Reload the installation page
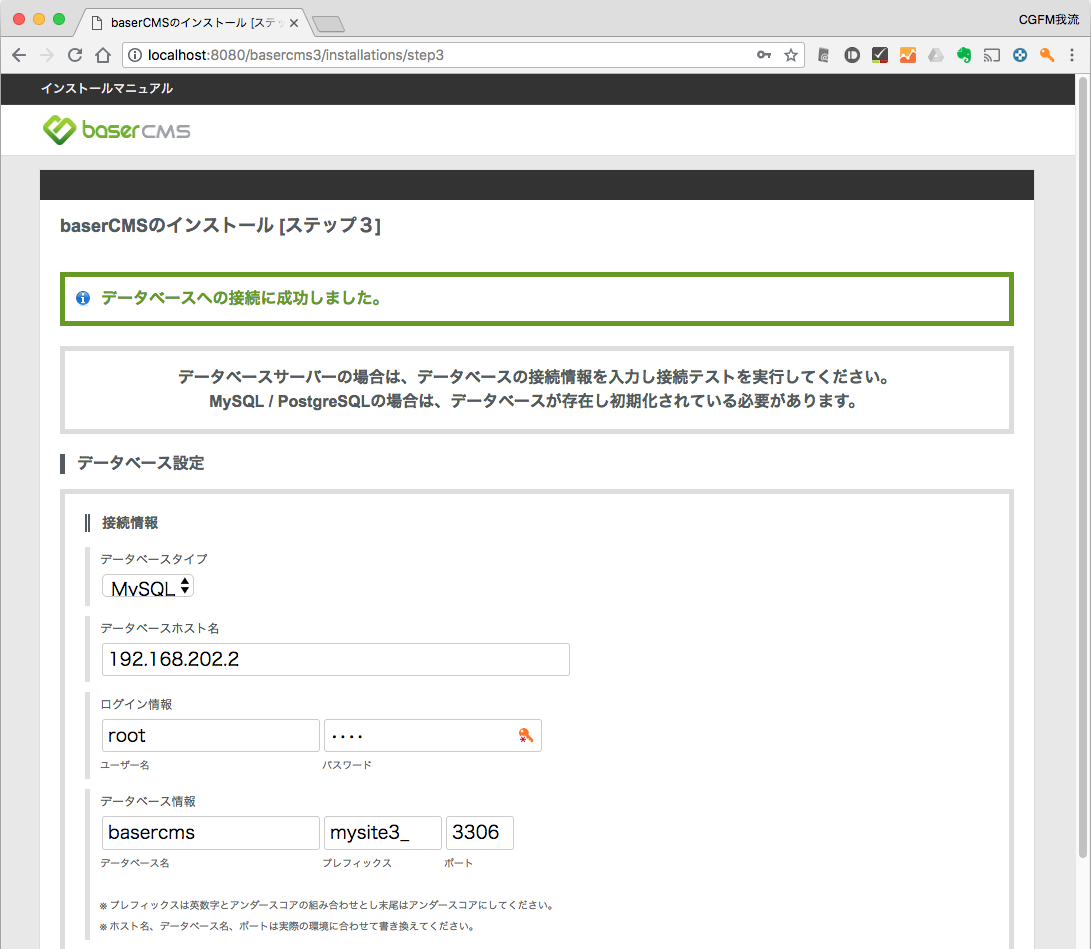The image size is (1091, 949). click(x=75, y=55)
